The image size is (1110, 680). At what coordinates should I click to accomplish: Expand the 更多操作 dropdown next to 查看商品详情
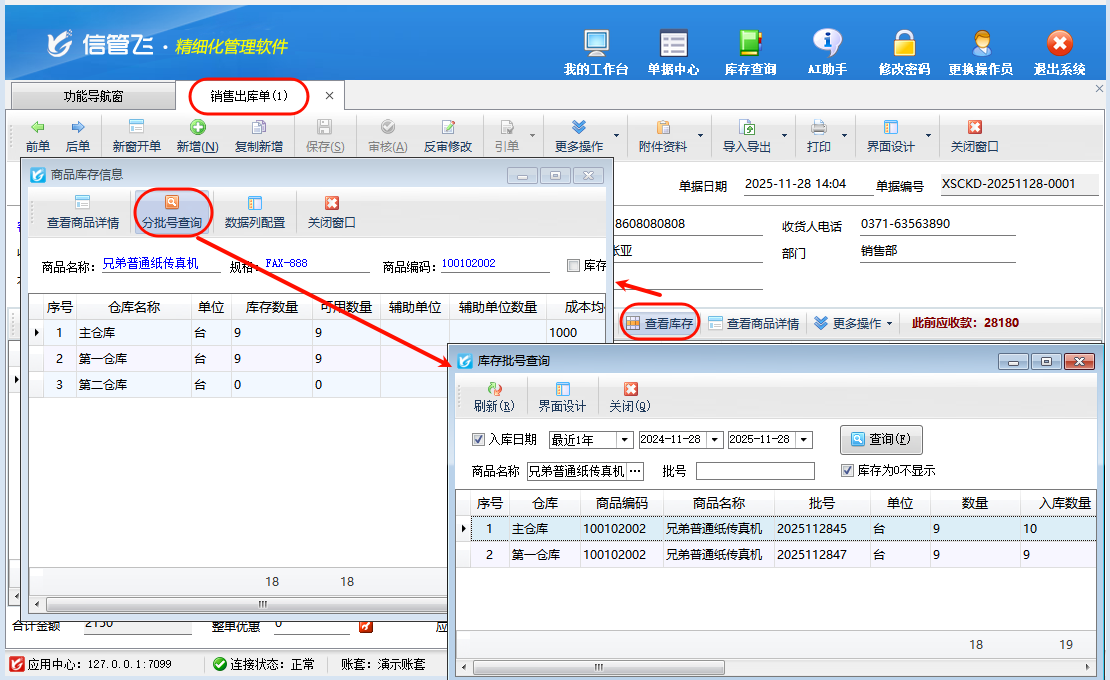(852, 324)
